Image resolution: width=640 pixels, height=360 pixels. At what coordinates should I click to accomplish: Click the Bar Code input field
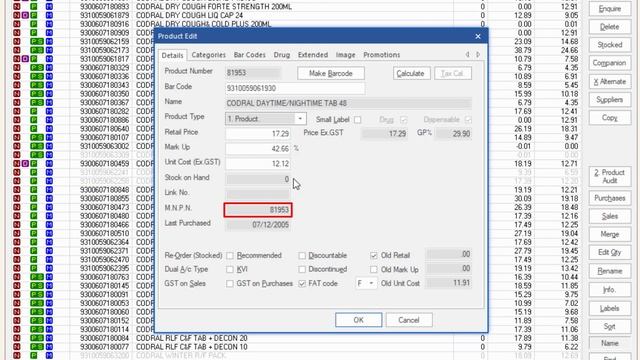(x=295, y=88)
